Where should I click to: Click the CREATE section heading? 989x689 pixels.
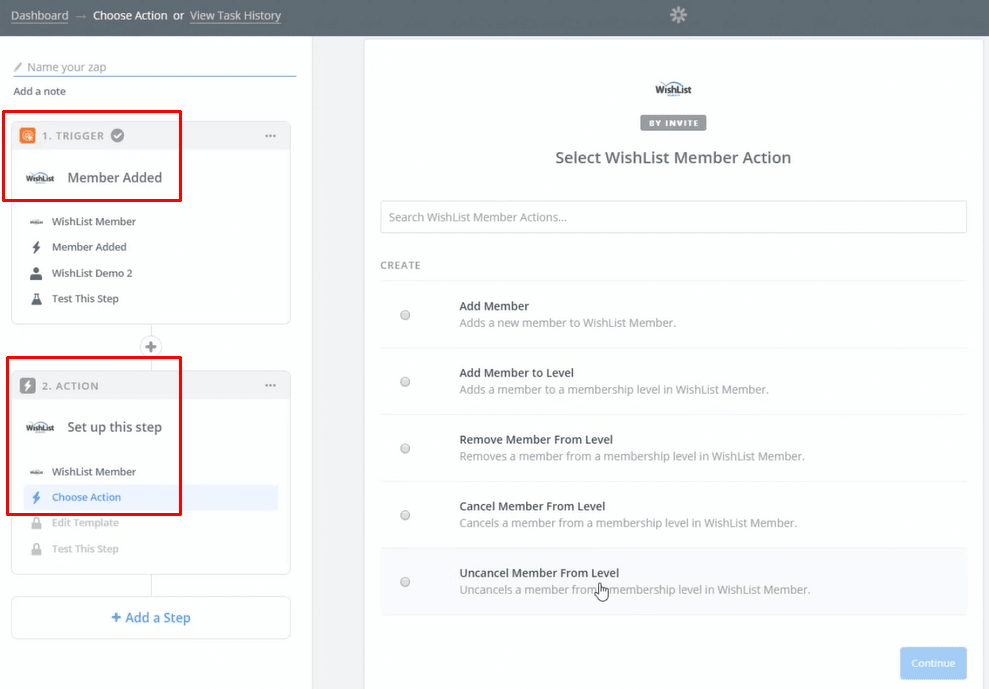click(401, 266)
